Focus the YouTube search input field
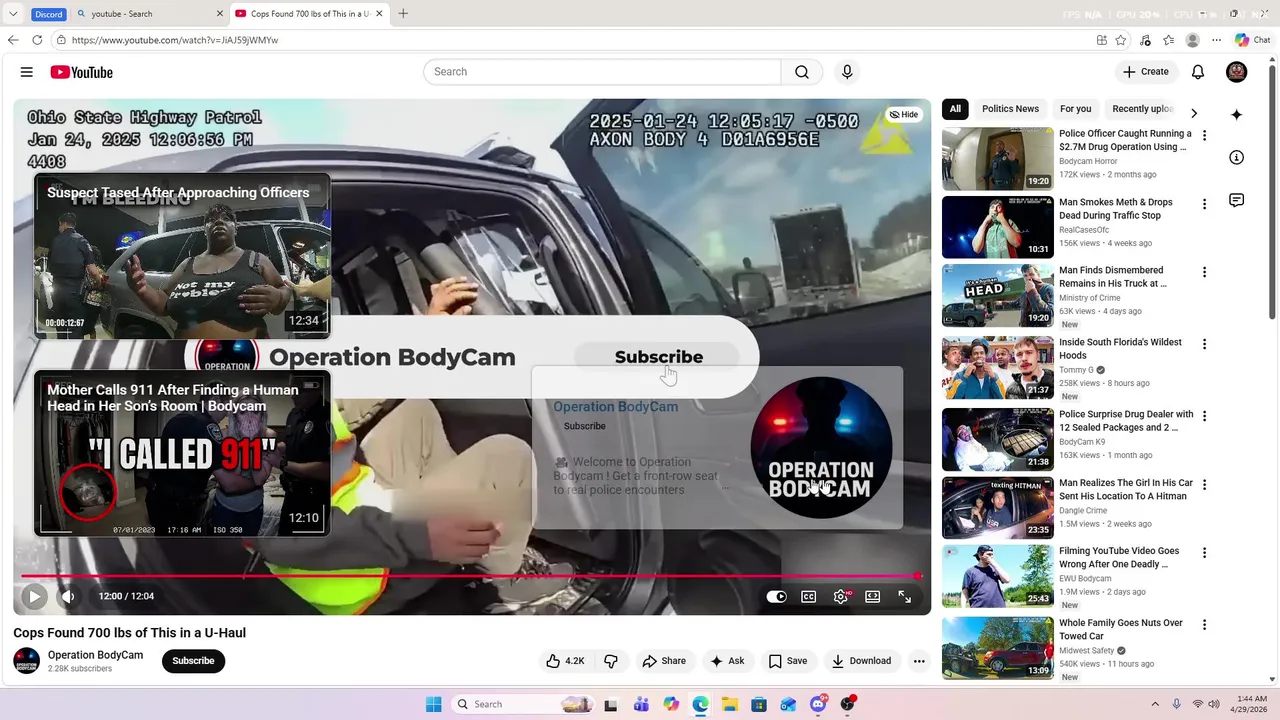Image resolution: width=1280 pixels, height=720 pixels. click(603, 72)
